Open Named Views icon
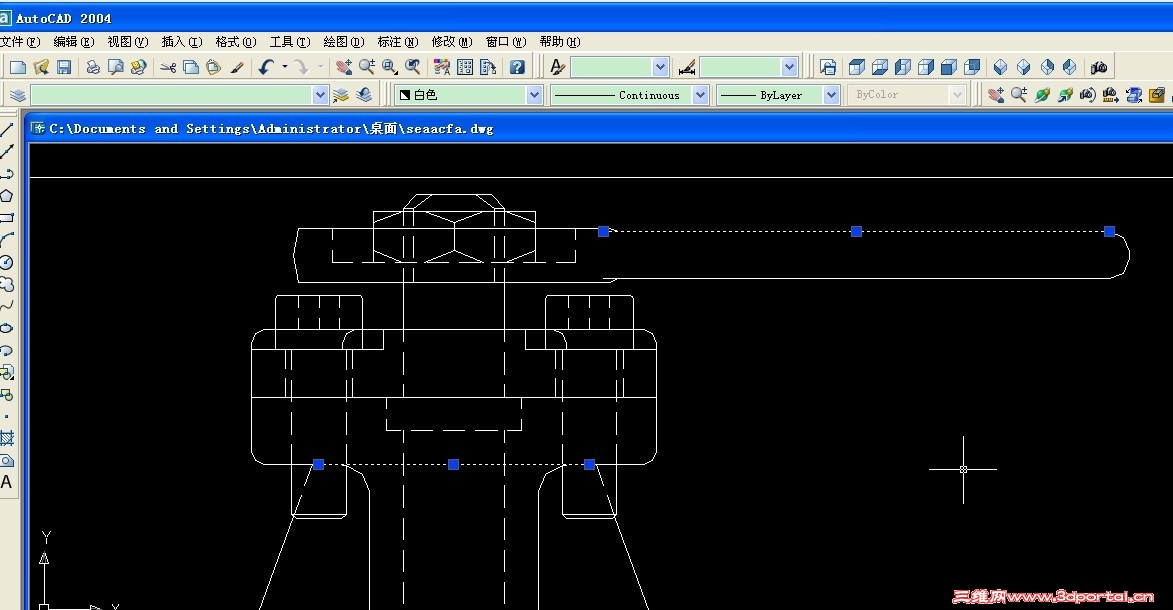The height and width of the screenshot is (610, 1173). pos(827,67)
